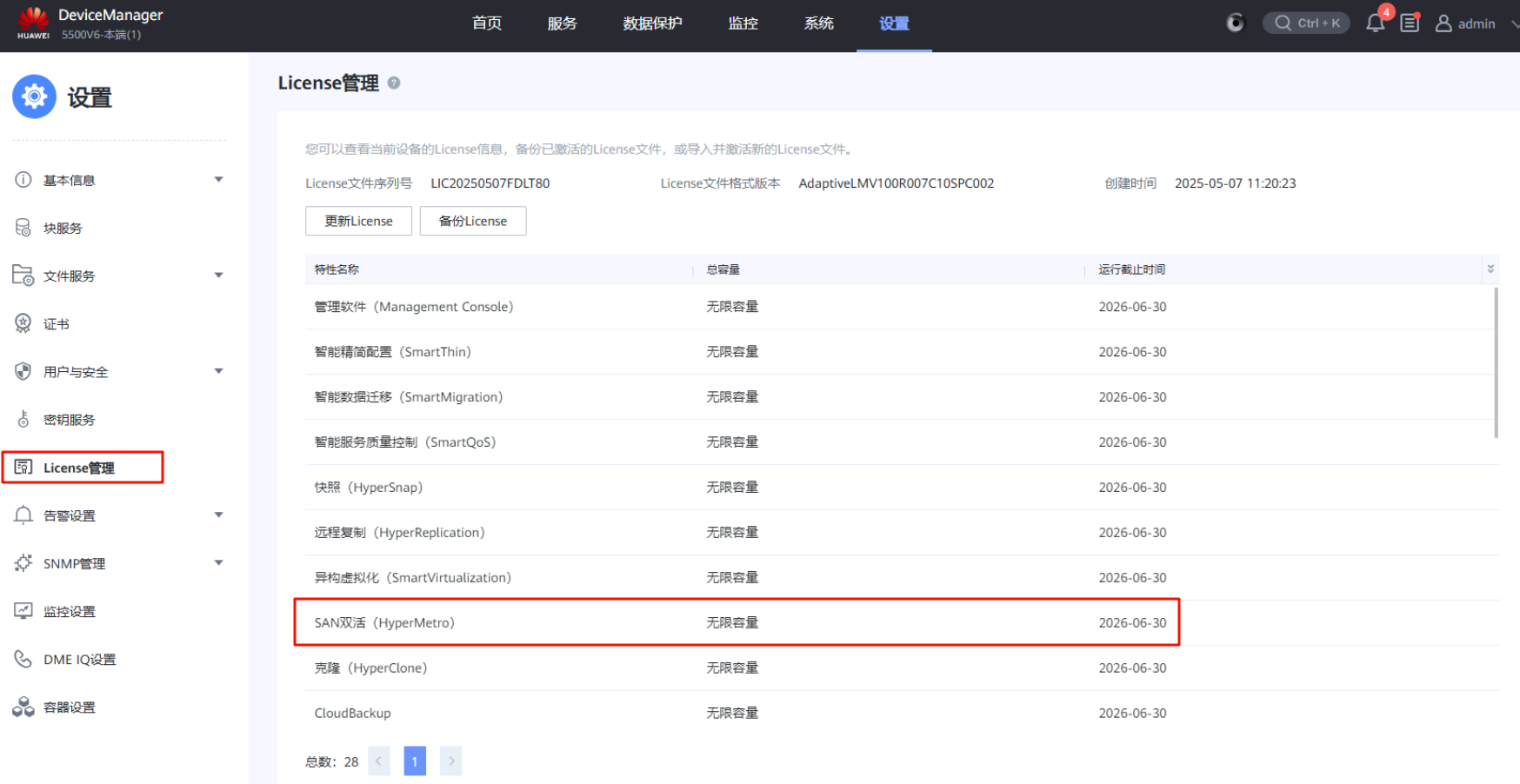This screenshot has width=1520, height=784.
Task: Open the task list icon in header
Action: click(x=1410, y=23)
